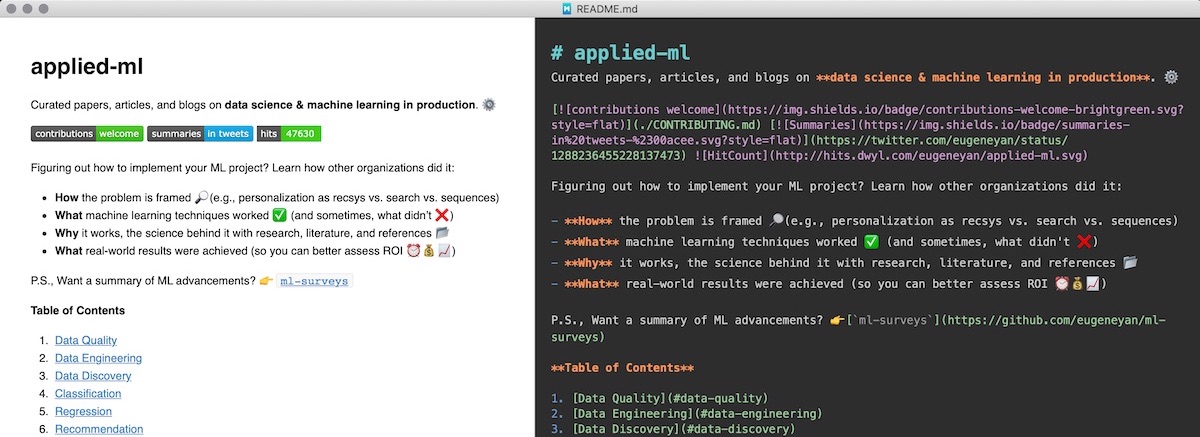
Task: Click the README.md file icon in title bar
Action: coord(567,8)
